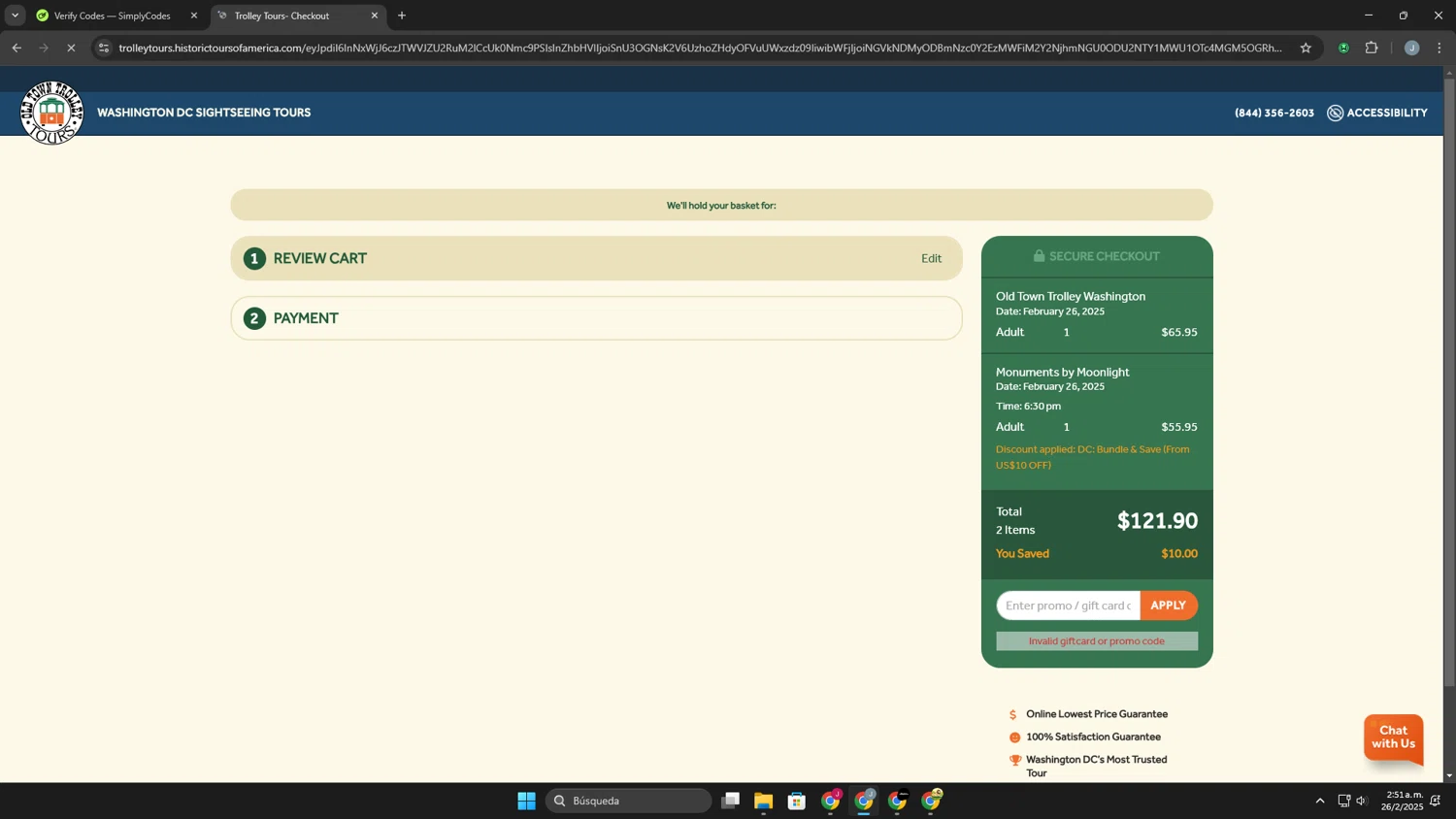Click the Invalid giftcard or promo code message

point(1097,641)
